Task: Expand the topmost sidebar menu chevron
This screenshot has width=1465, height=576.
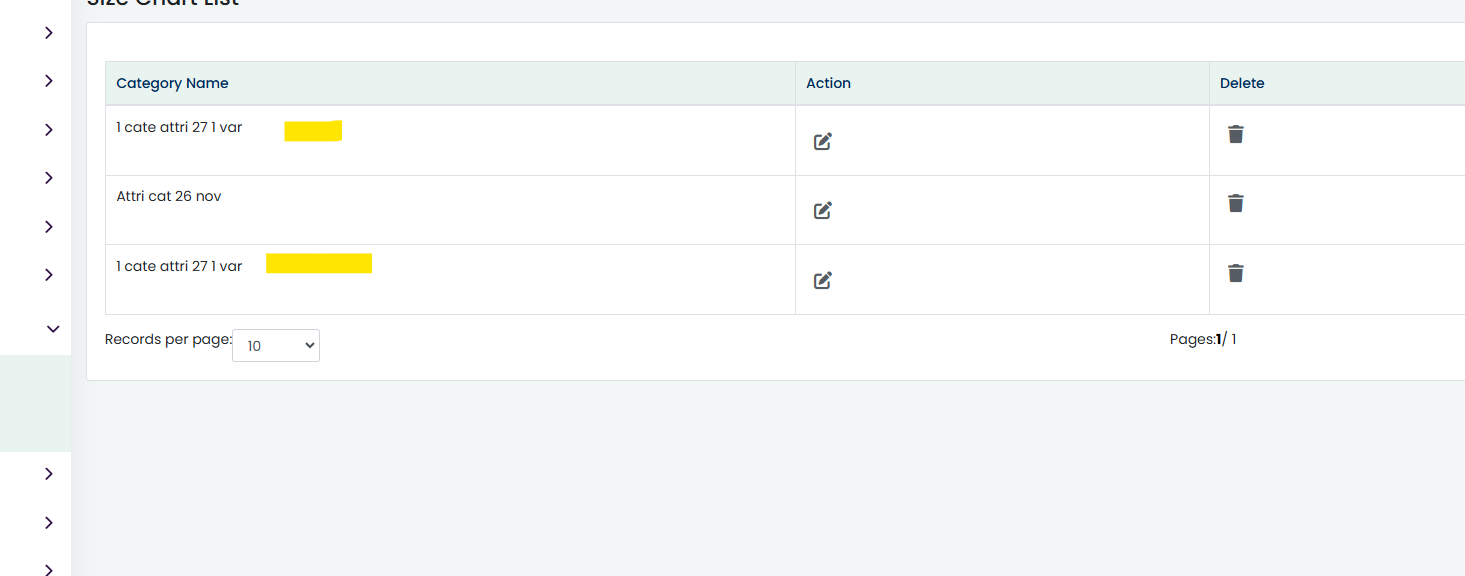Action: (x=49, y=33)
